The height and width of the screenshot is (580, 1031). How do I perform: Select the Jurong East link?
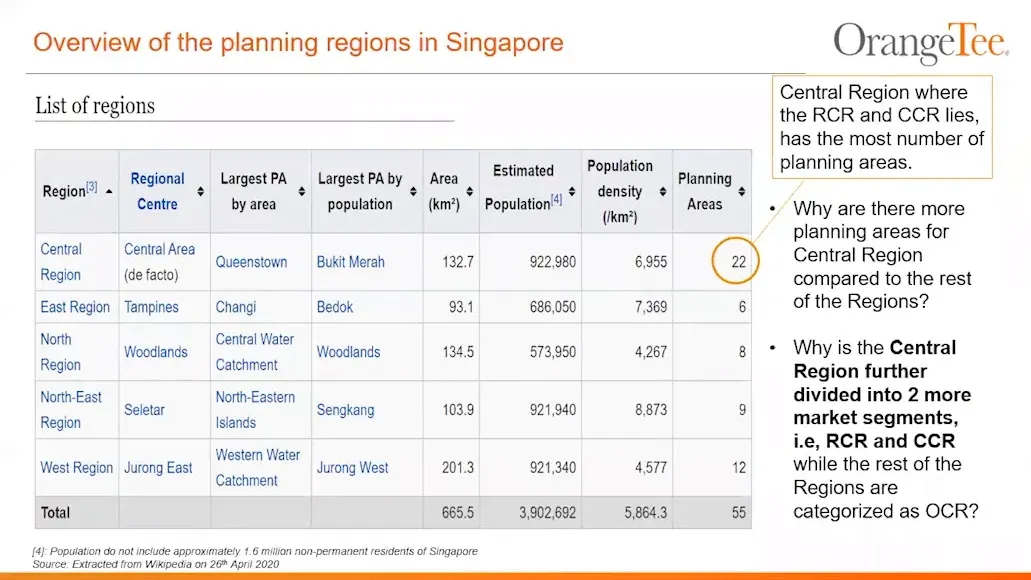click(x=158, y=467)
